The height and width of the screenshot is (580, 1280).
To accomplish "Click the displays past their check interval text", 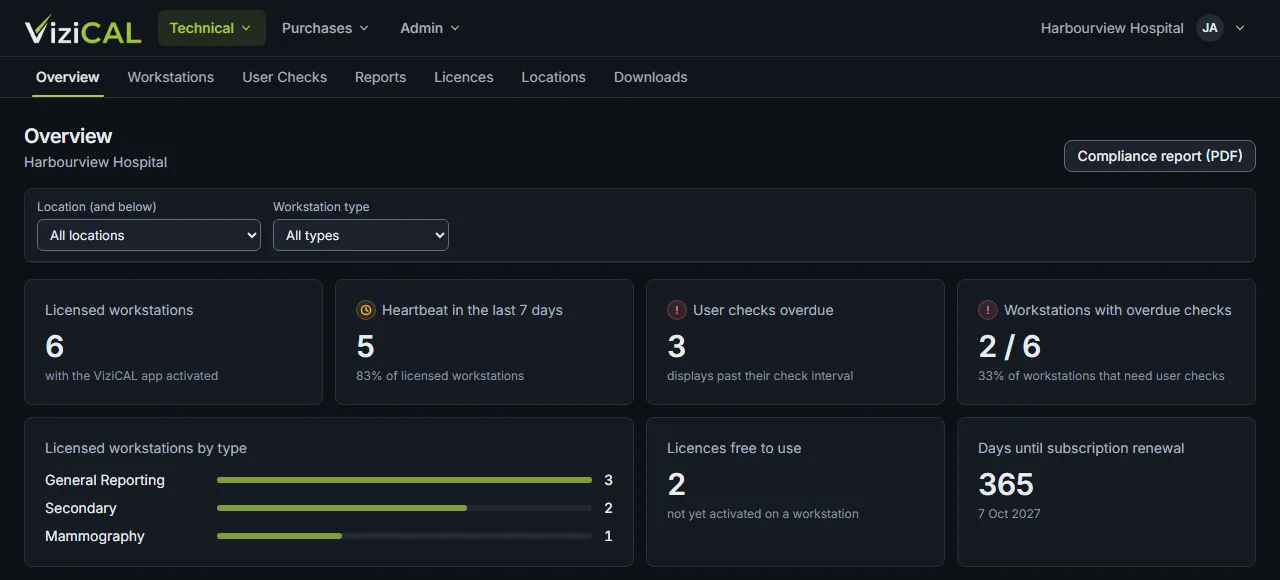I will coord(760,376).
